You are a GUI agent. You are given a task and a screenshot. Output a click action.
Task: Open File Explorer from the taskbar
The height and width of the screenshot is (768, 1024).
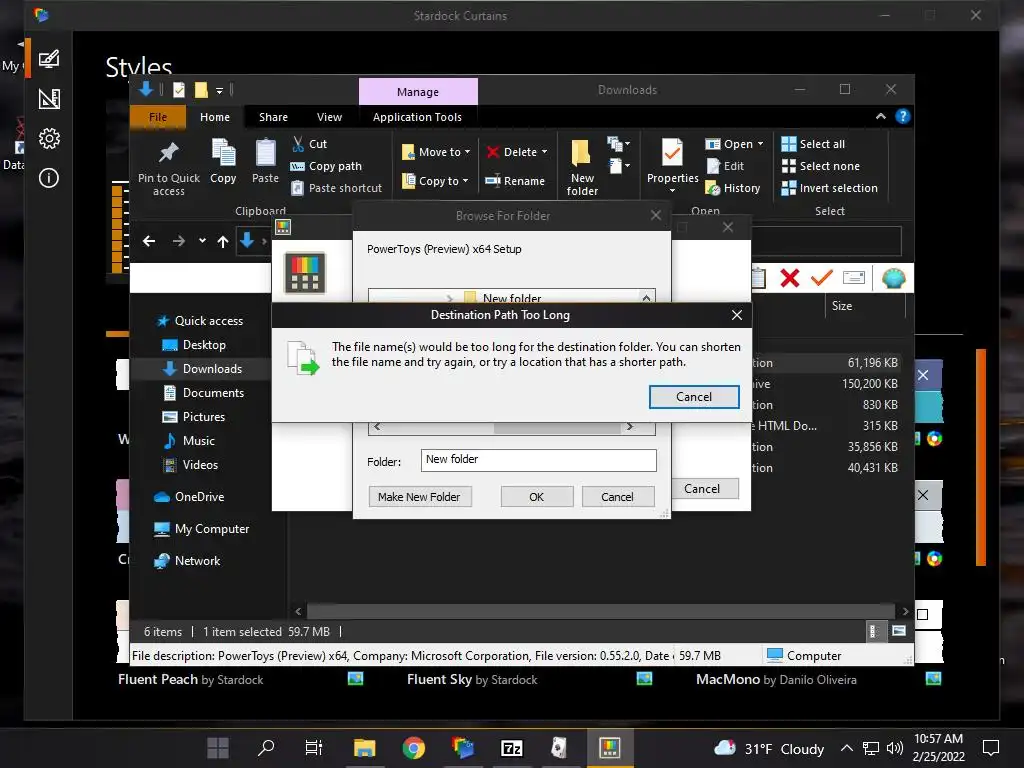(x=364, y=748)
